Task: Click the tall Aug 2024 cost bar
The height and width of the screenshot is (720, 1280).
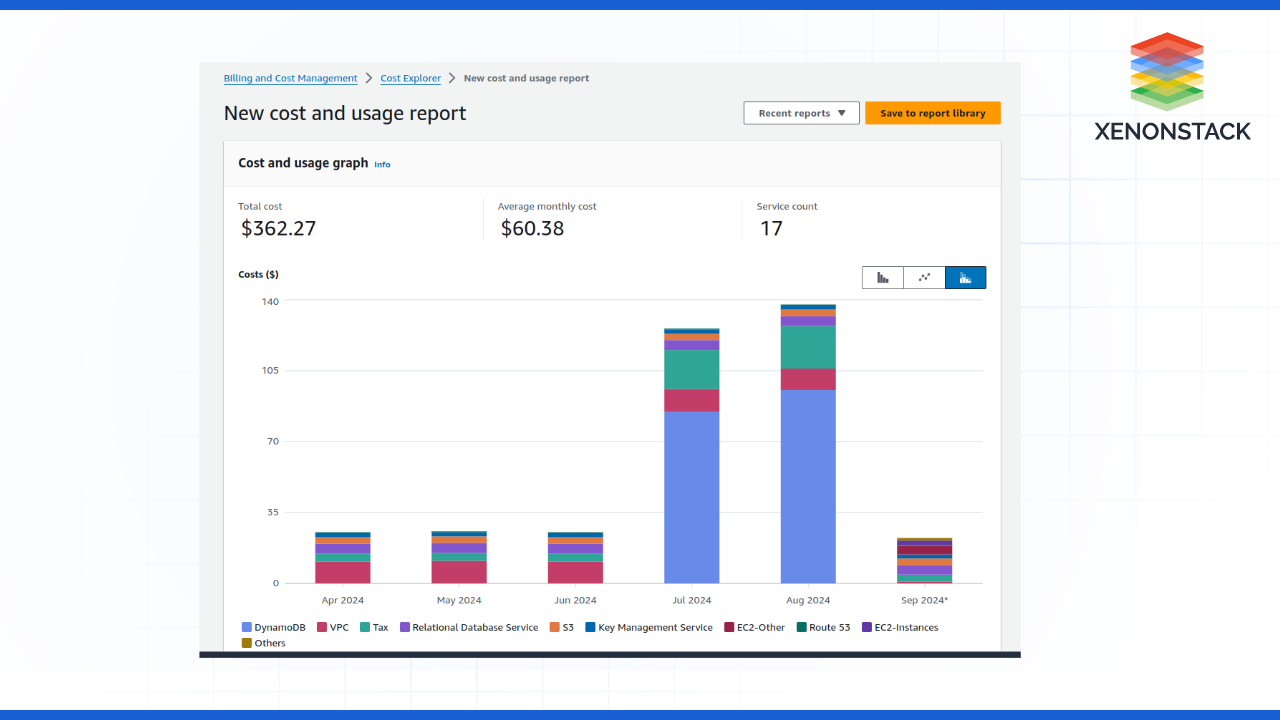Action: (807, 450)
